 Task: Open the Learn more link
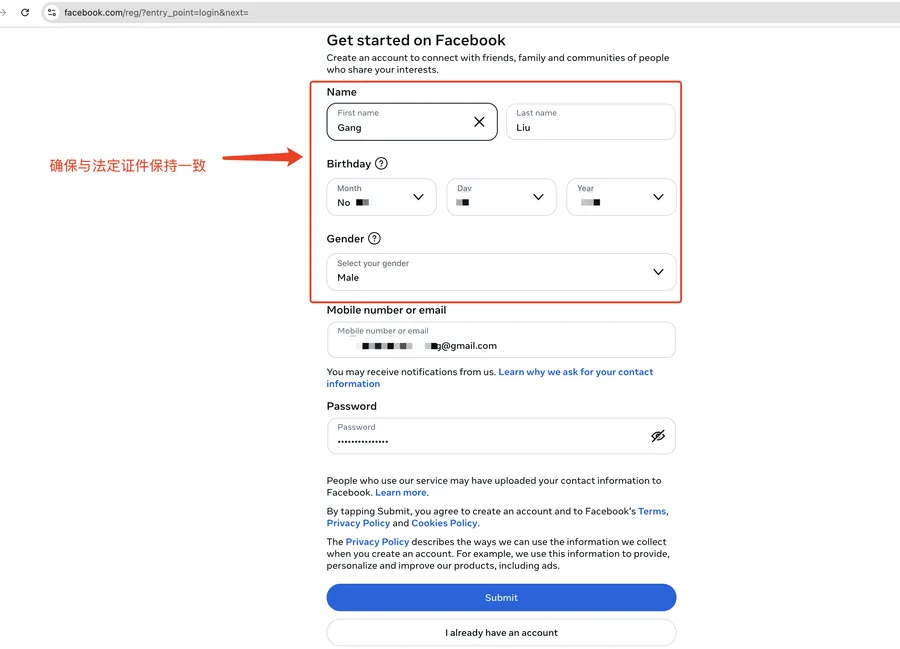[401, 492]
